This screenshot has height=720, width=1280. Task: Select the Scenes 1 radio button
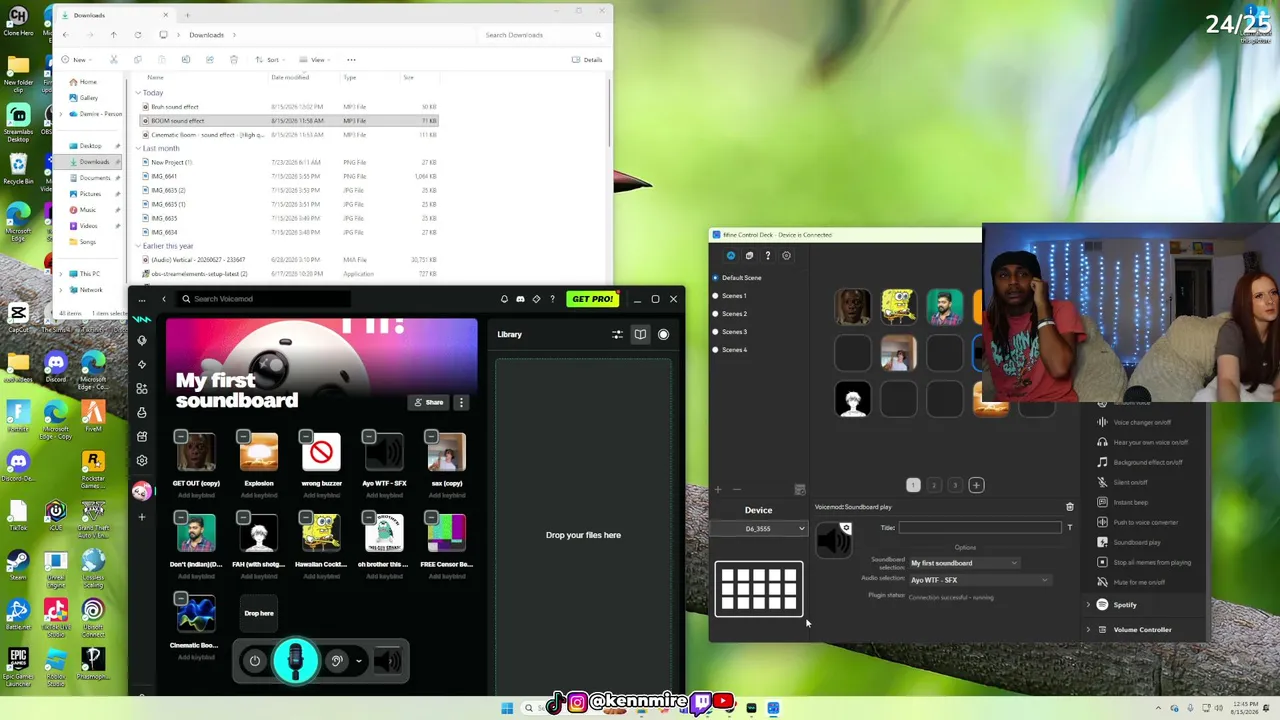coord(715,296)
